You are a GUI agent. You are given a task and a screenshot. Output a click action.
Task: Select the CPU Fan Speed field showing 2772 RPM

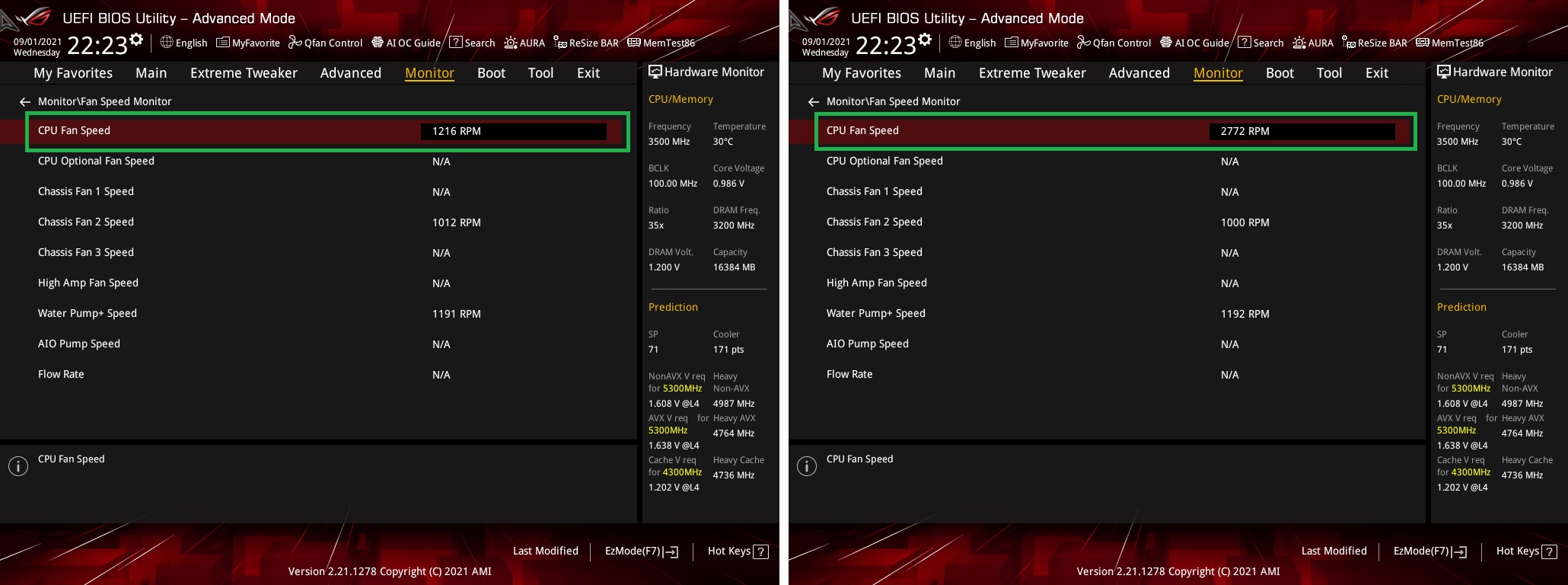(1302, 131)
